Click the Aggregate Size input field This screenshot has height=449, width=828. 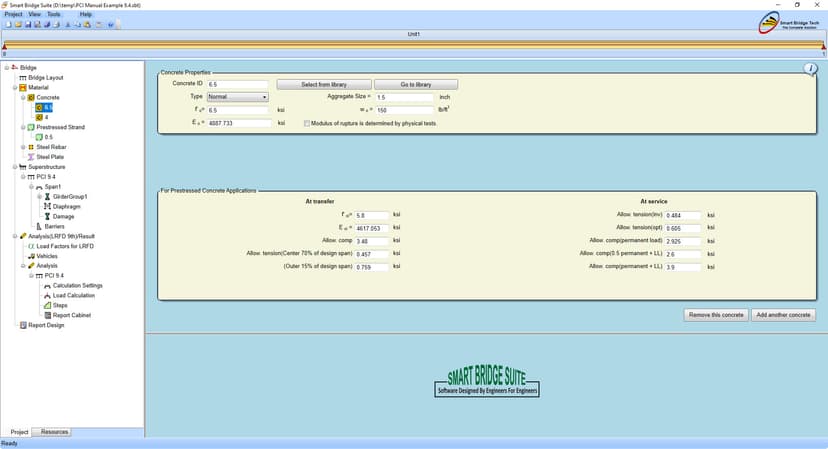click(404, 97)
